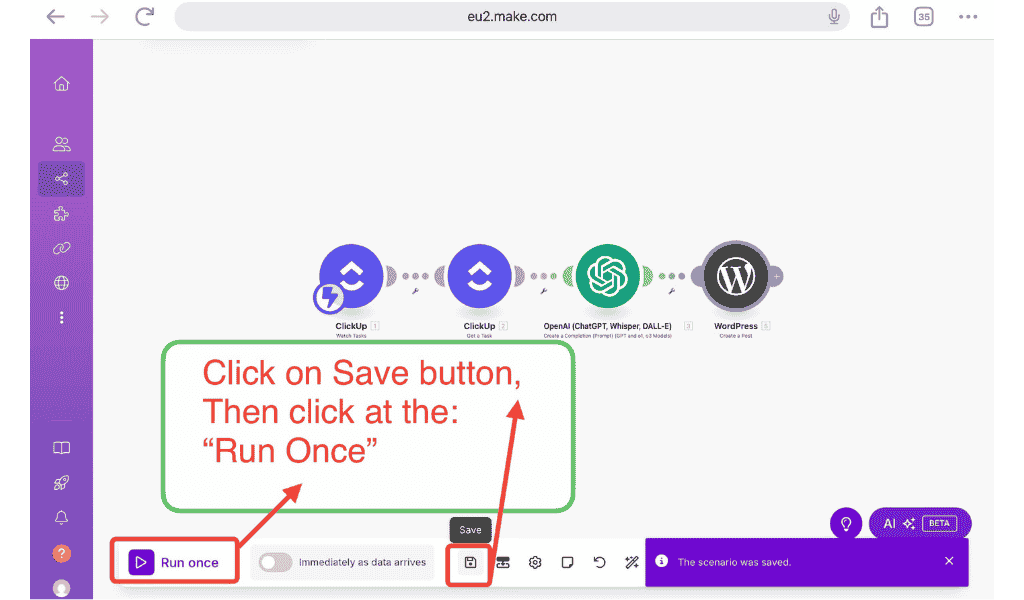The height and width of the screenshot is (600, 1024).
Task: Go back with the browser back arrow
Action: coord(56,16)
